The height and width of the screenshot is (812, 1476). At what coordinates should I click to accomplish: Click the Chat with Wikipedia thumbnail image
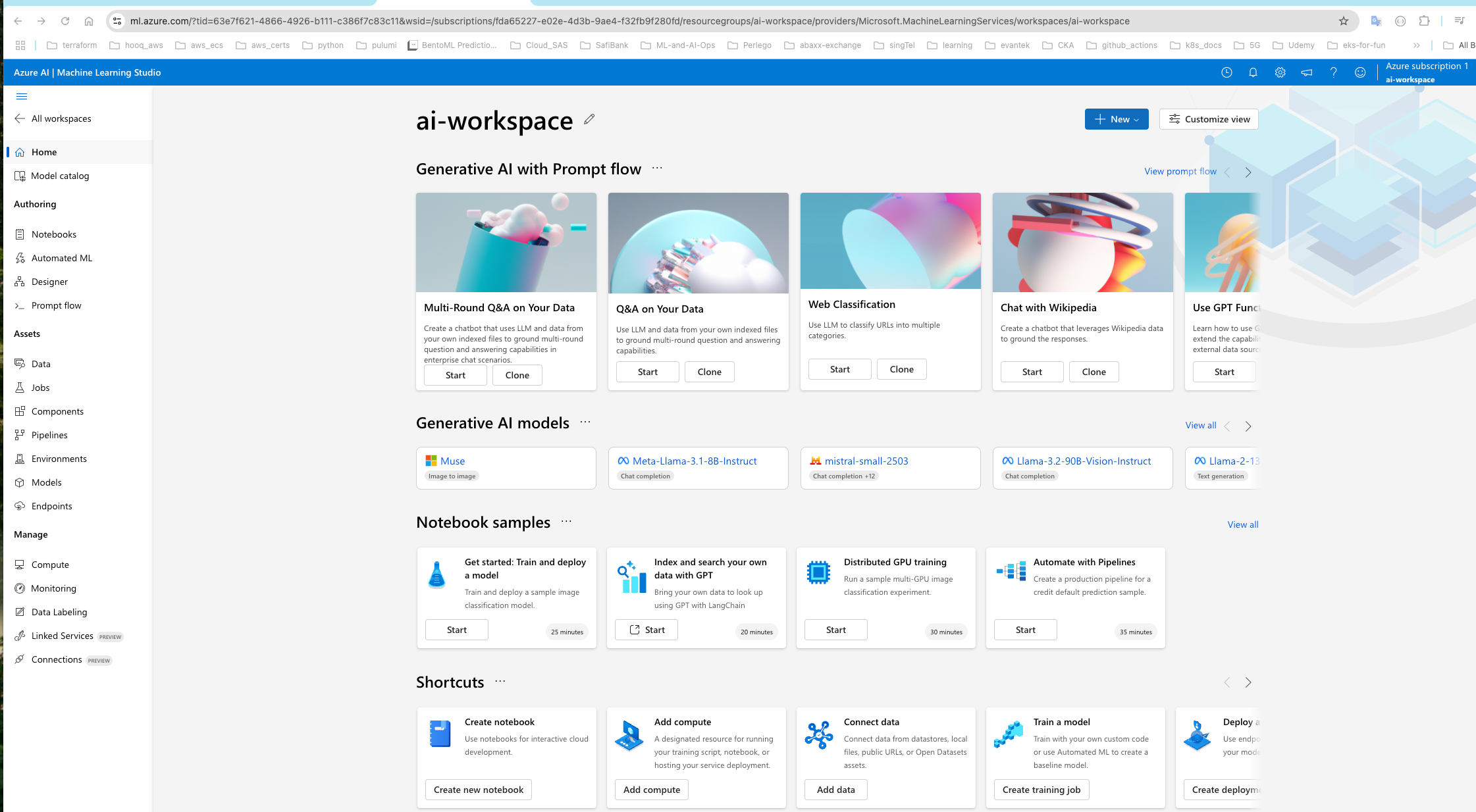point(1083,242)
